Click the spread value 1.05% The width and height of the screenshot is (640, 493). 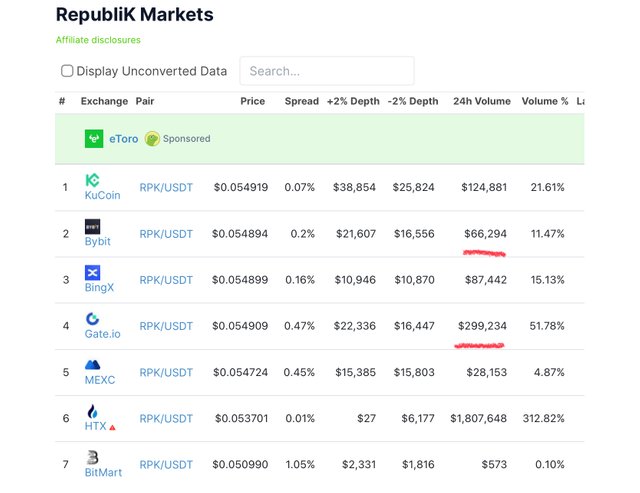pos(300,464)
